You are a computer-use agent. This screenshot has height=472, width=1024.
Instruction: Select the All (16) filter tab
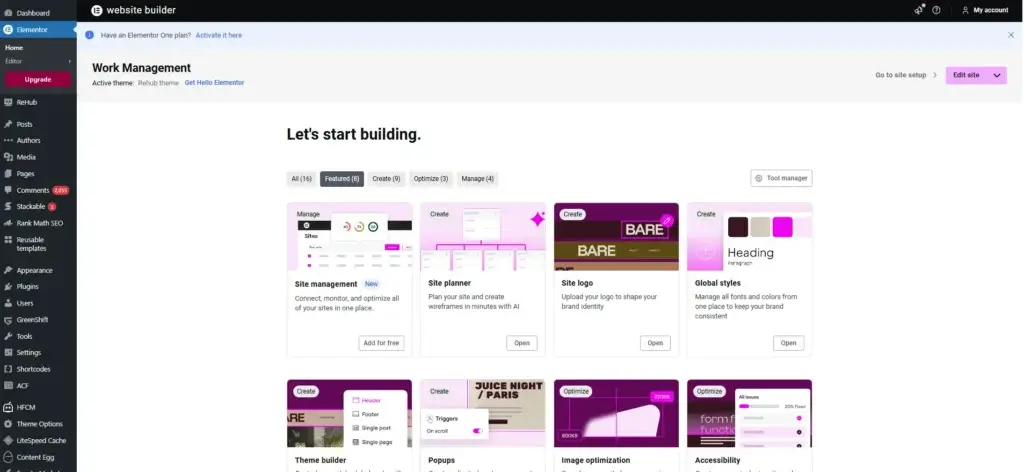(302, 179)
